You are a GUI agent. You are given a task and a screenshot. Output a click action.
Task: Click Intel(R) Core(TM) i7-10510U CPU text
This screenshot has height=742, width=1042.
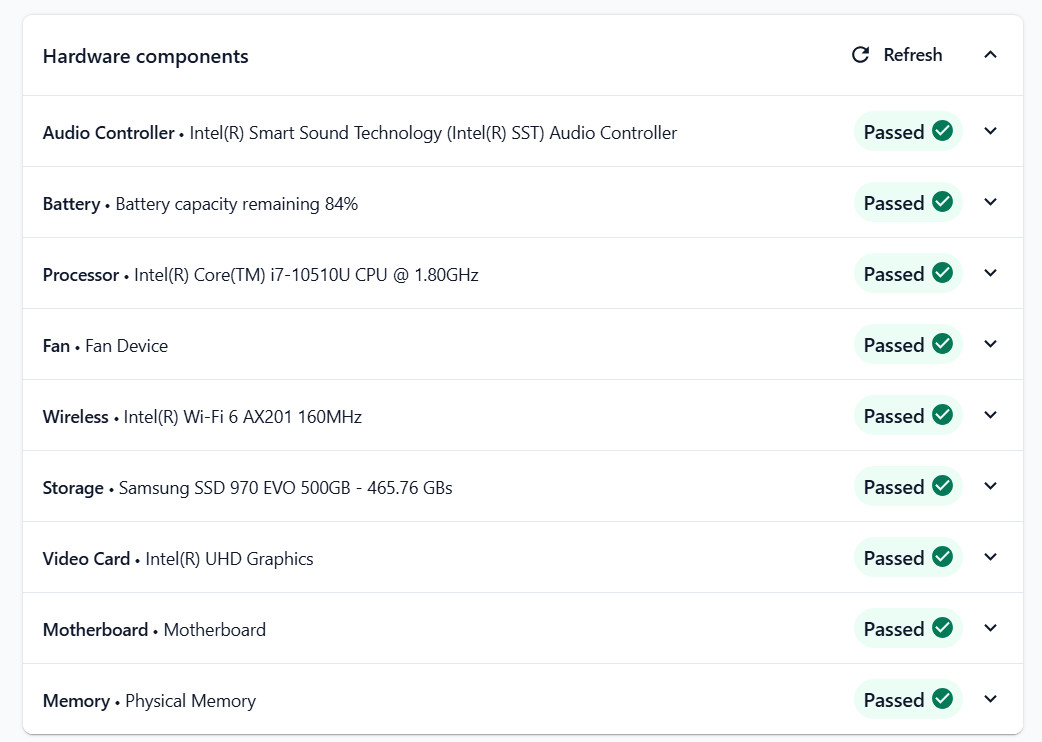[x=306, y=275]
